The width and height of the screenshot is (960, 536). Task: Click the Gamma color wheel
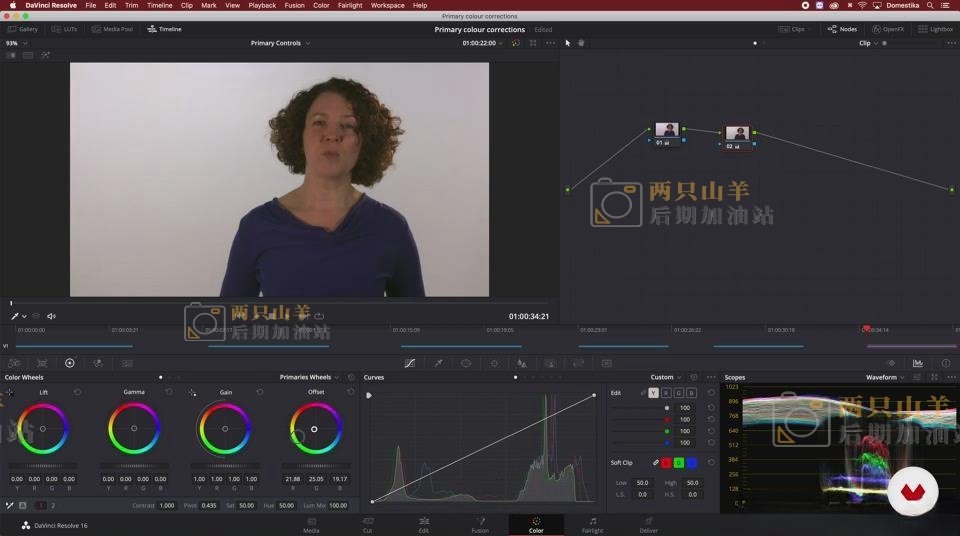tap(134, 429)
